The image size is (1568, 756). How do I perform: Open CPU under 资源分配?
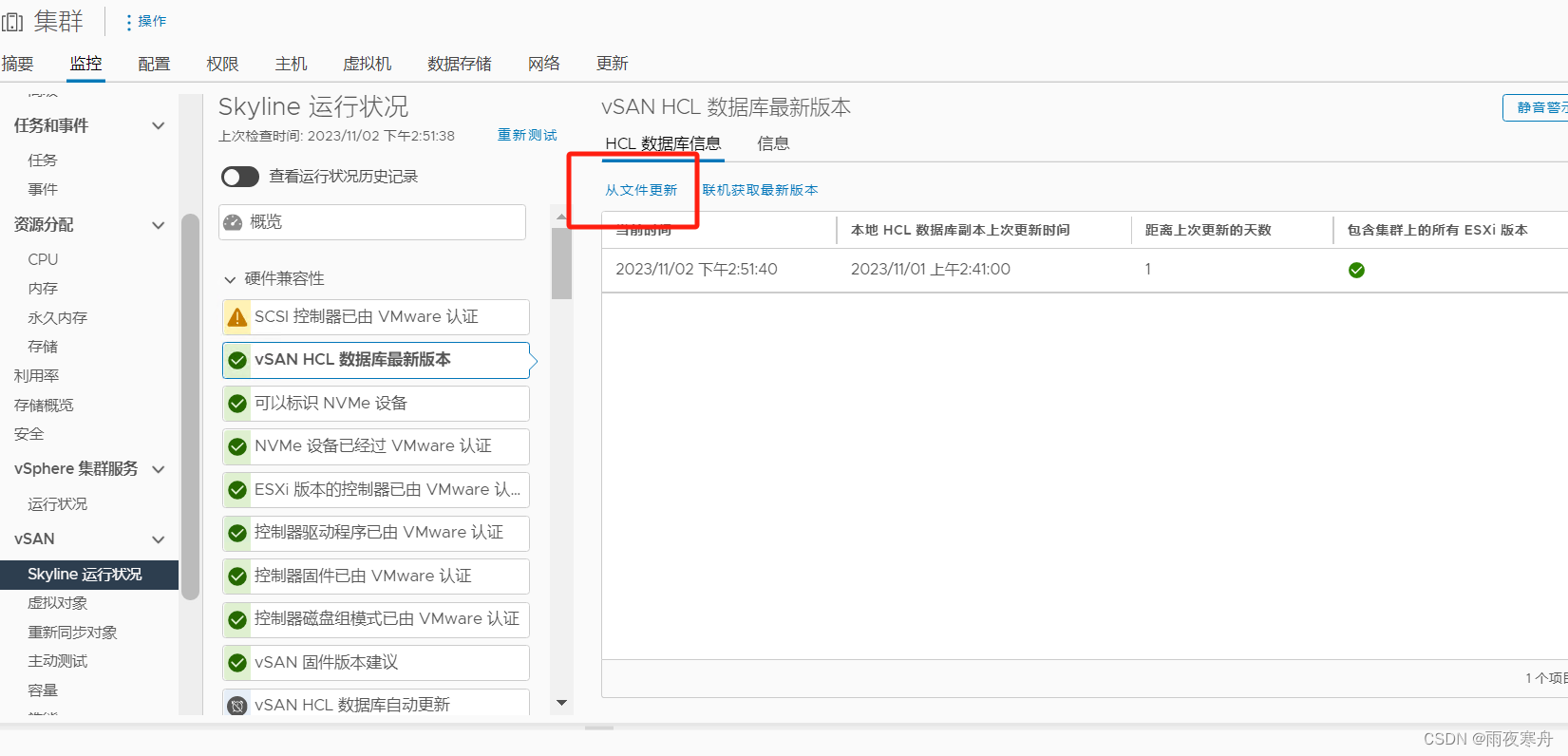pyautogui.click(x=43, y=259)
